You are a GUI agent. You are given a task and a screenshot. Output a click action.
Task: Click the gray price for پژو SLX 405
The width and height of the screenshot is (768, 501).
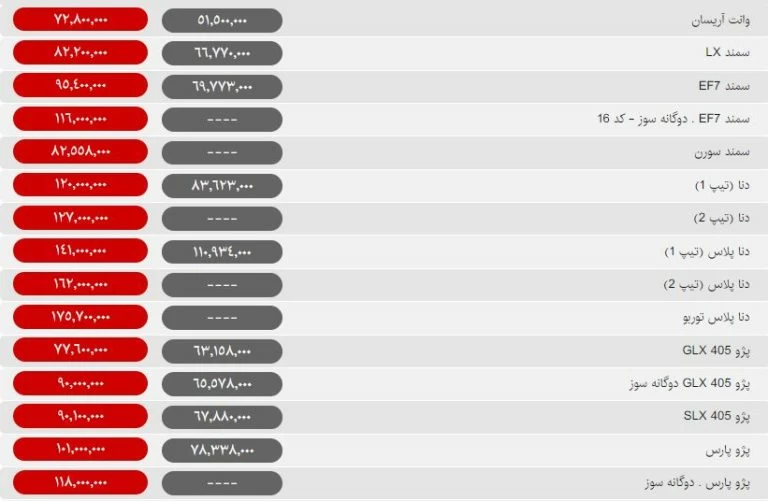click(221, 416)
